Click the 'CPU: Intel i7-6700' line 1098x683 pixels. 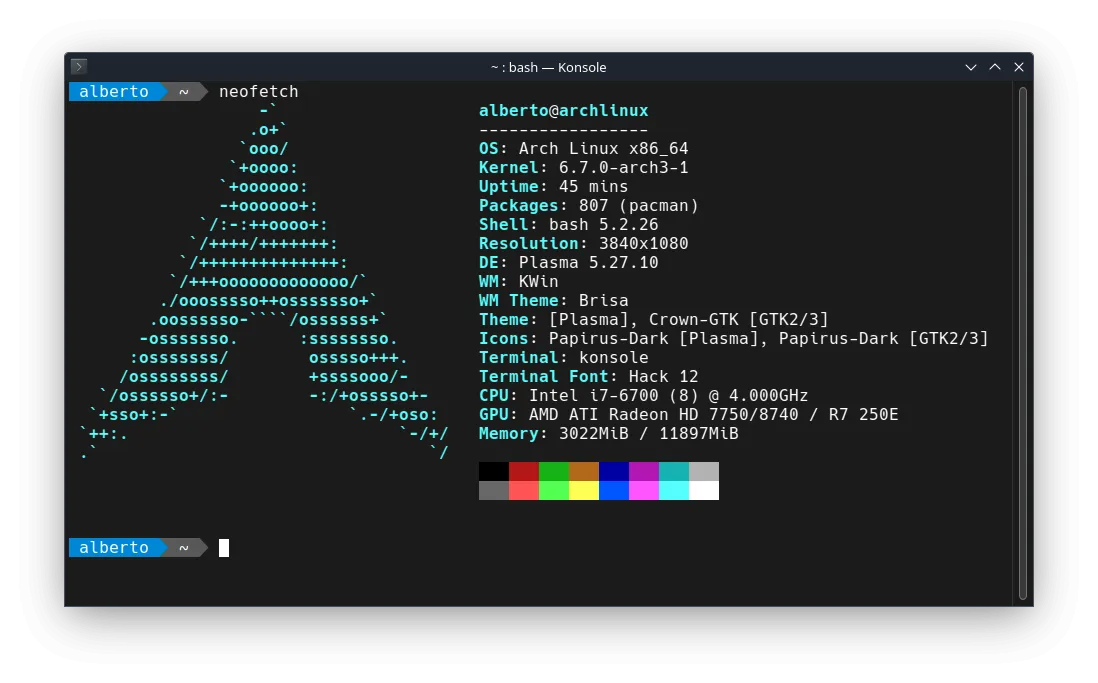644,395
